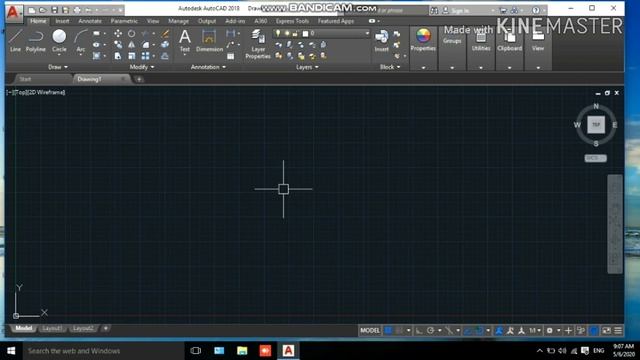Click the Insert block icon
The height and width of the screenshot is (360, 640).
(x=382, y=40)
